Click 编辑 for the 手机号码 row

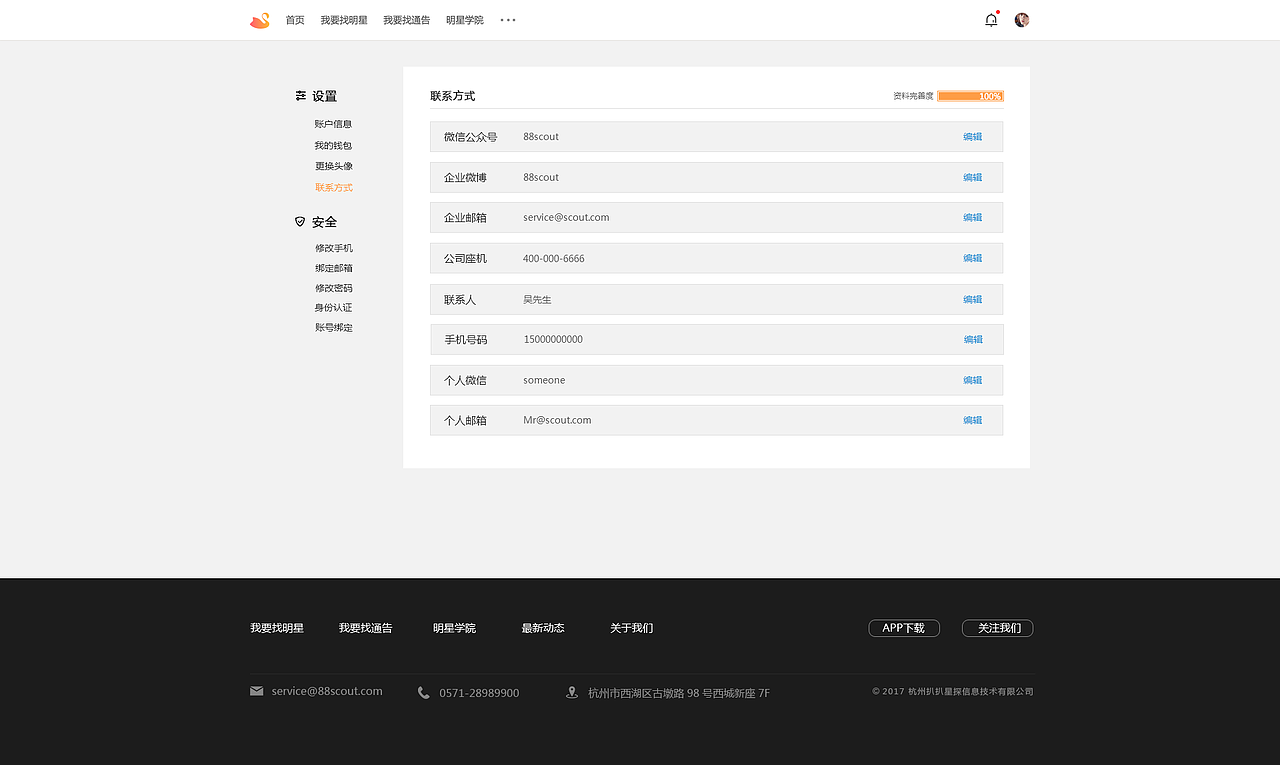(972, 339)
